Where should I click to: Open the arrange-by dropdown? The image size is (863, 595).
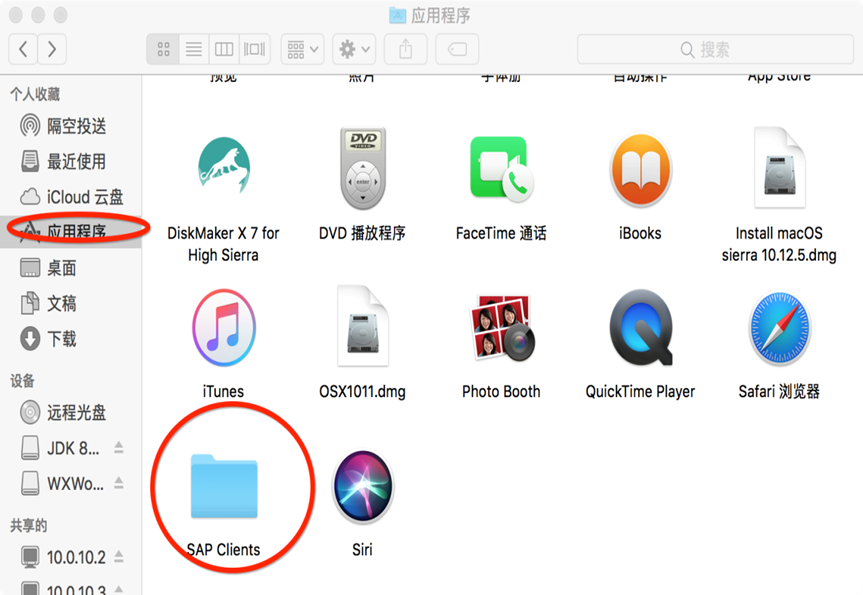click(302, 50)
